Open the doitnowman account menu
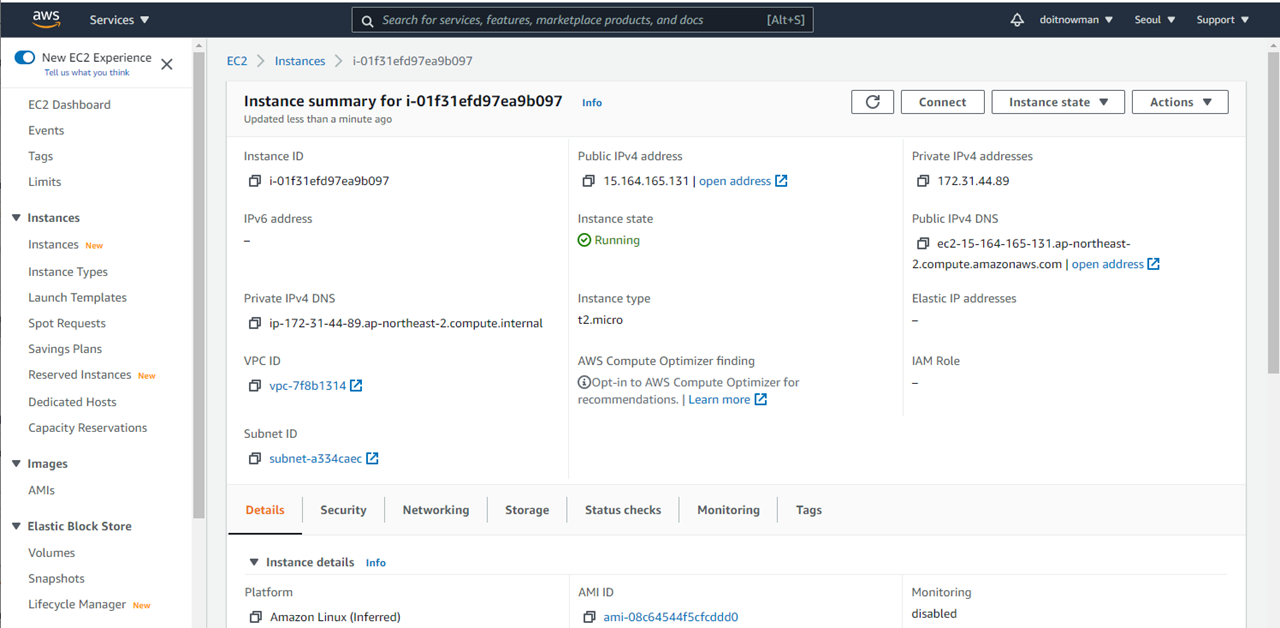This screenshot has height=628, width=1280. [1076, 20]
